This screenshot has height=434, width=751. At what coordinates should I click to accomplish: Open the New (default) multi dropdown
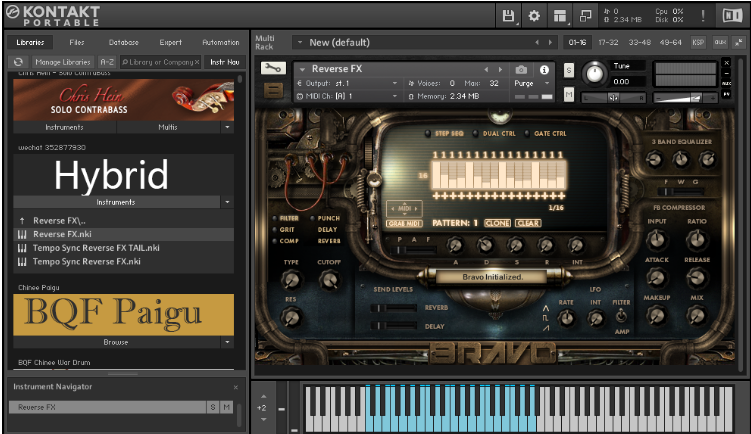[x=300, y=42]
